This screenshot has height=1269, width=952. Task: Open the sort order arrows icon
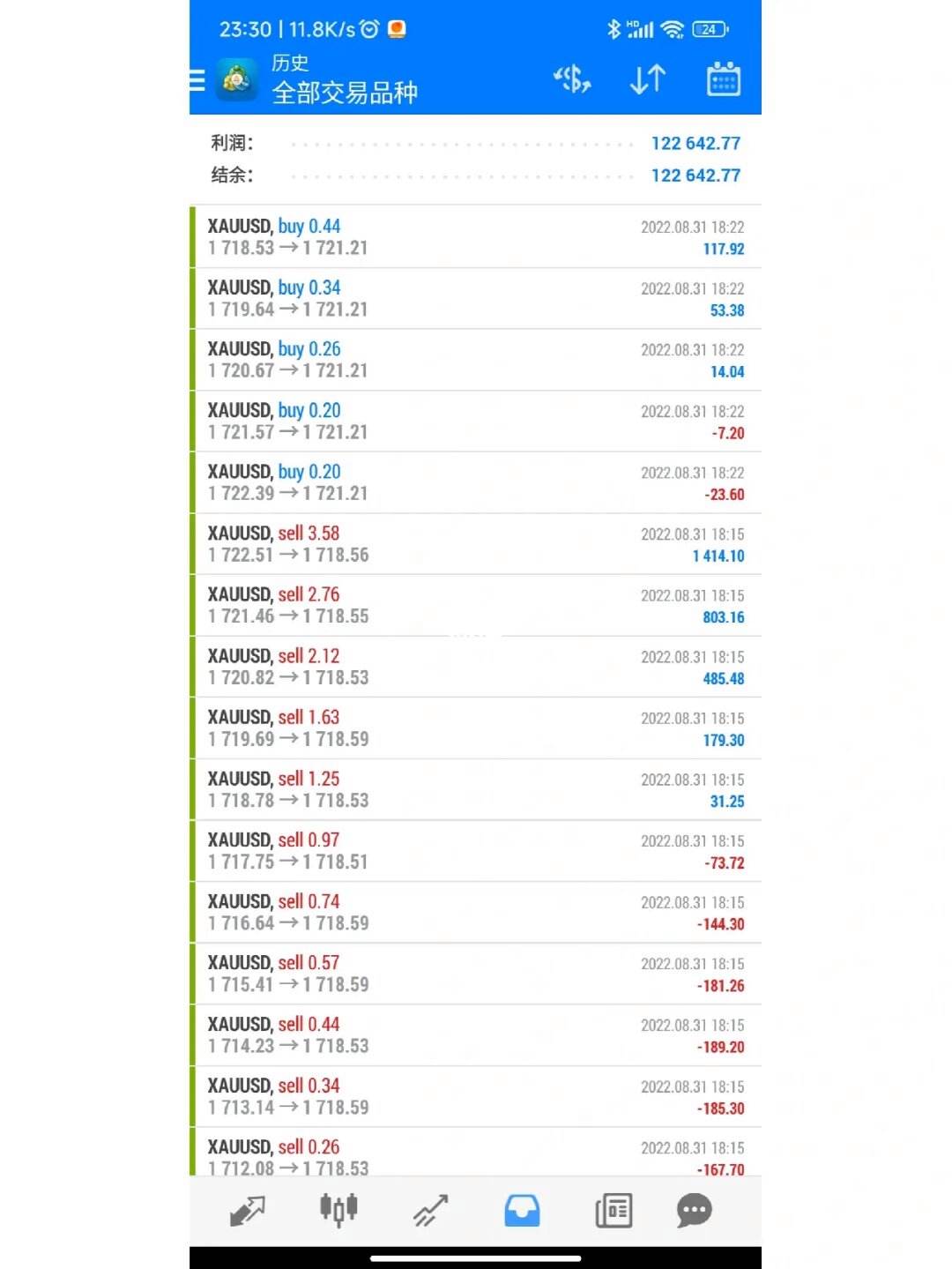pyautogui.click(x=648, y=80)
